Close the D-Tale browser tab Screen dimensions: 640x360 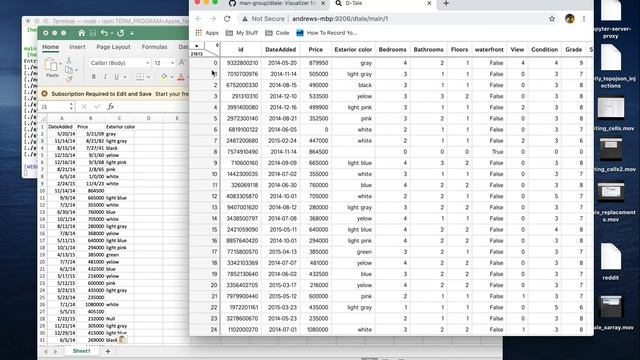429,3
